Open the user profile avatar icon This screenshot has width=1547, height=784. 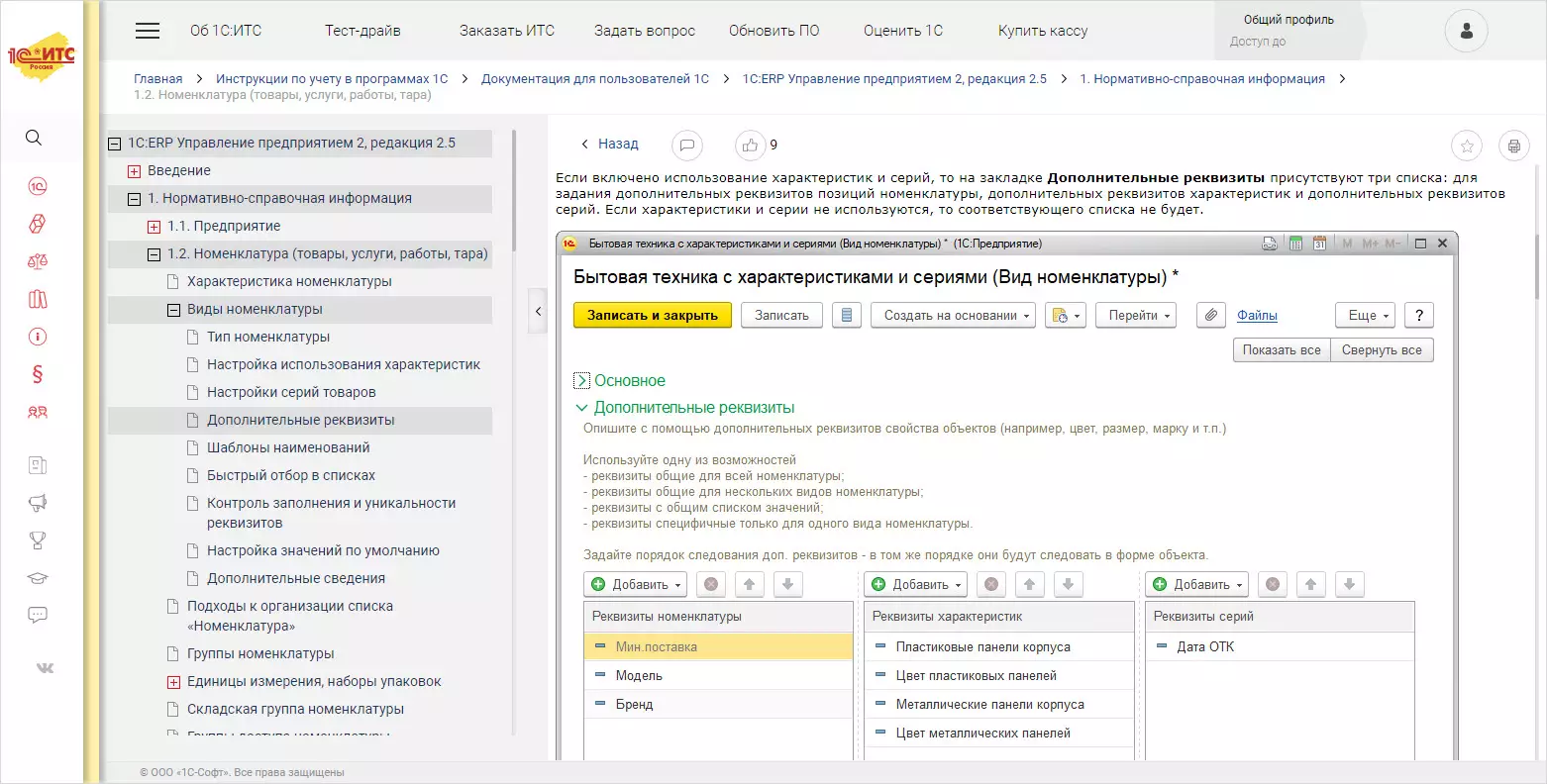(1466, 32)
